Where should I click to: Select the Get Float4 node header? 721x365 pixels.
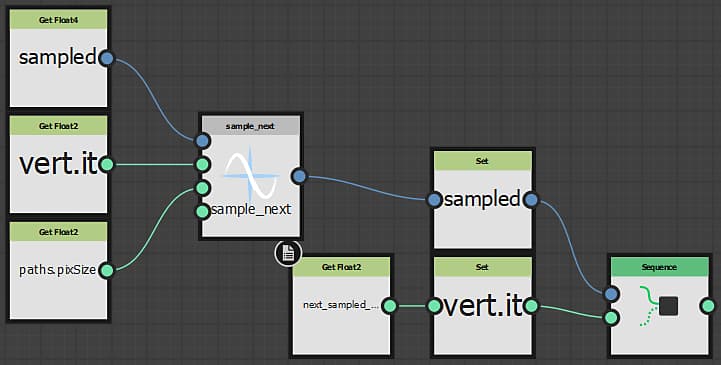[58, 20]
